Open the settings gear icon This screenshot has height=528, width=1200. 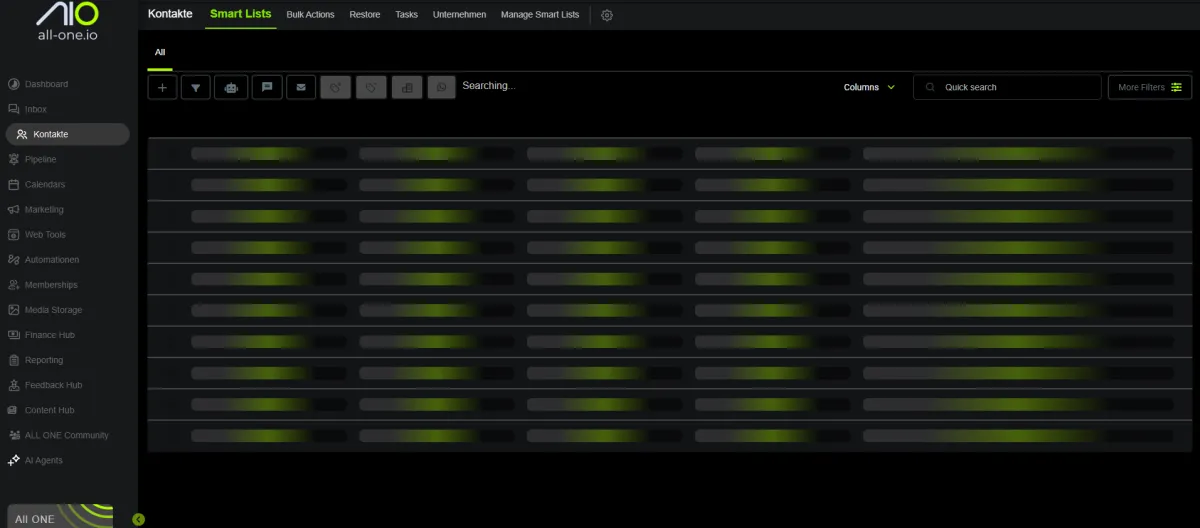pyautogui.click(x=607, y=15)
